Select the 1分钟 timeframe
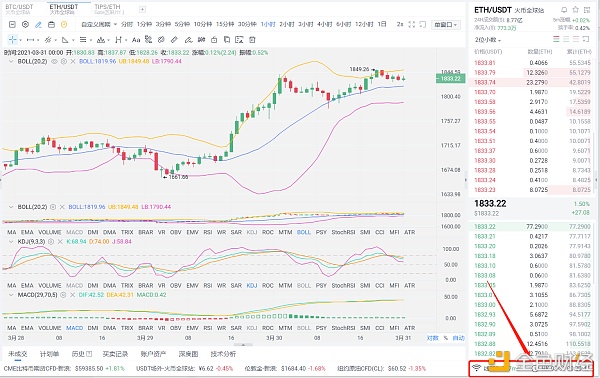The width and height of the screenshot is (600, 378). tap(144, 24)
